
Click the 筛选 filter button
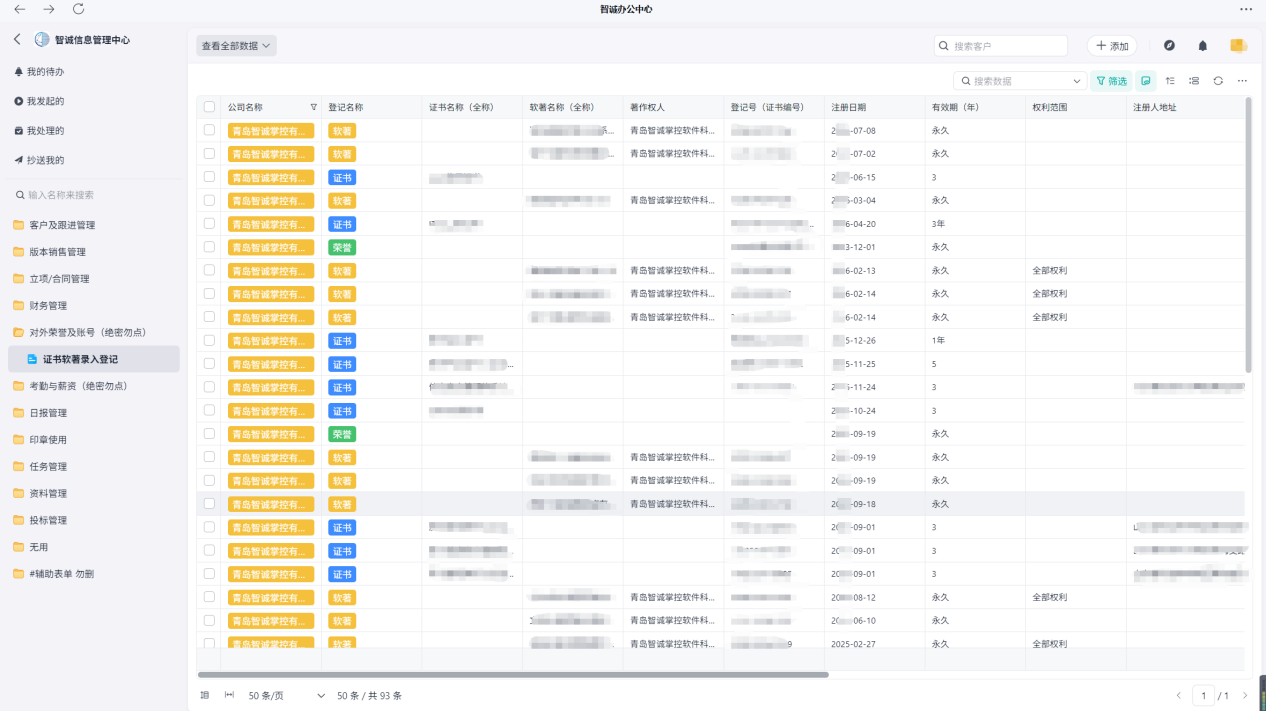point(1111,81)
